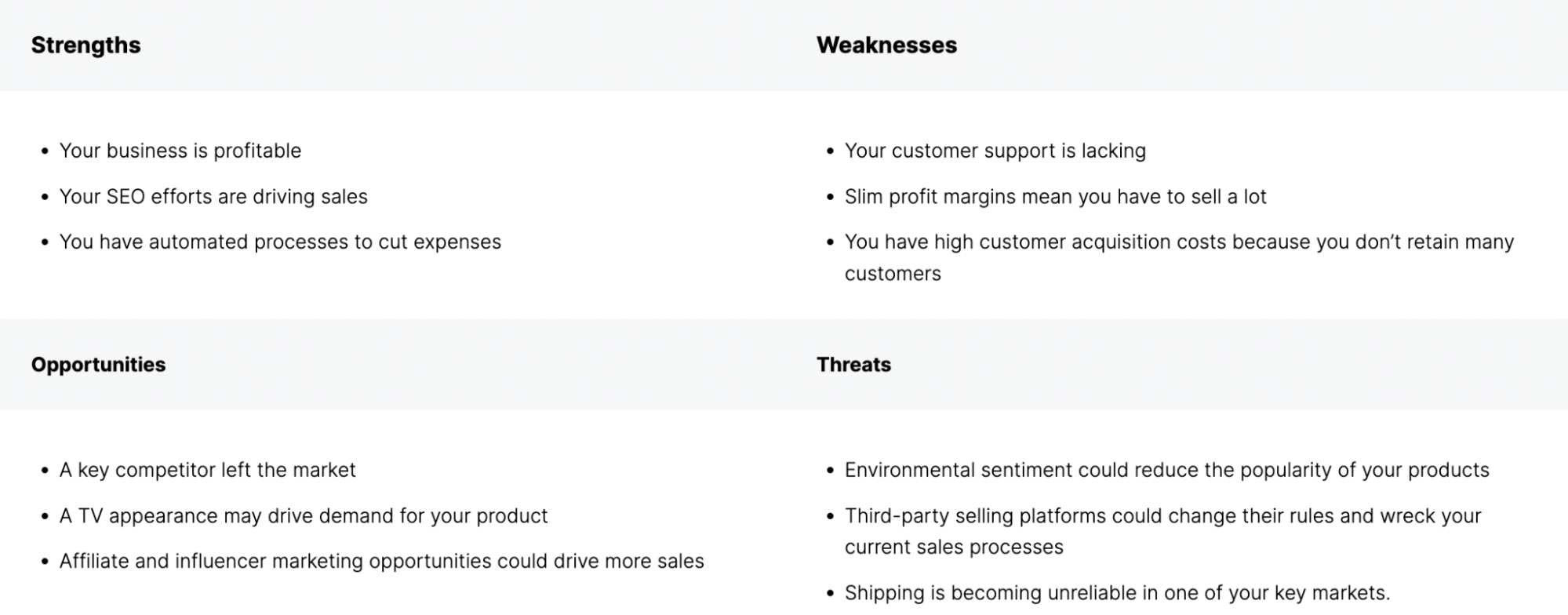Select 'Slim profit margins' bullet text
The width and height of the screenshot is (1568, 615).
pos(1055,196)
